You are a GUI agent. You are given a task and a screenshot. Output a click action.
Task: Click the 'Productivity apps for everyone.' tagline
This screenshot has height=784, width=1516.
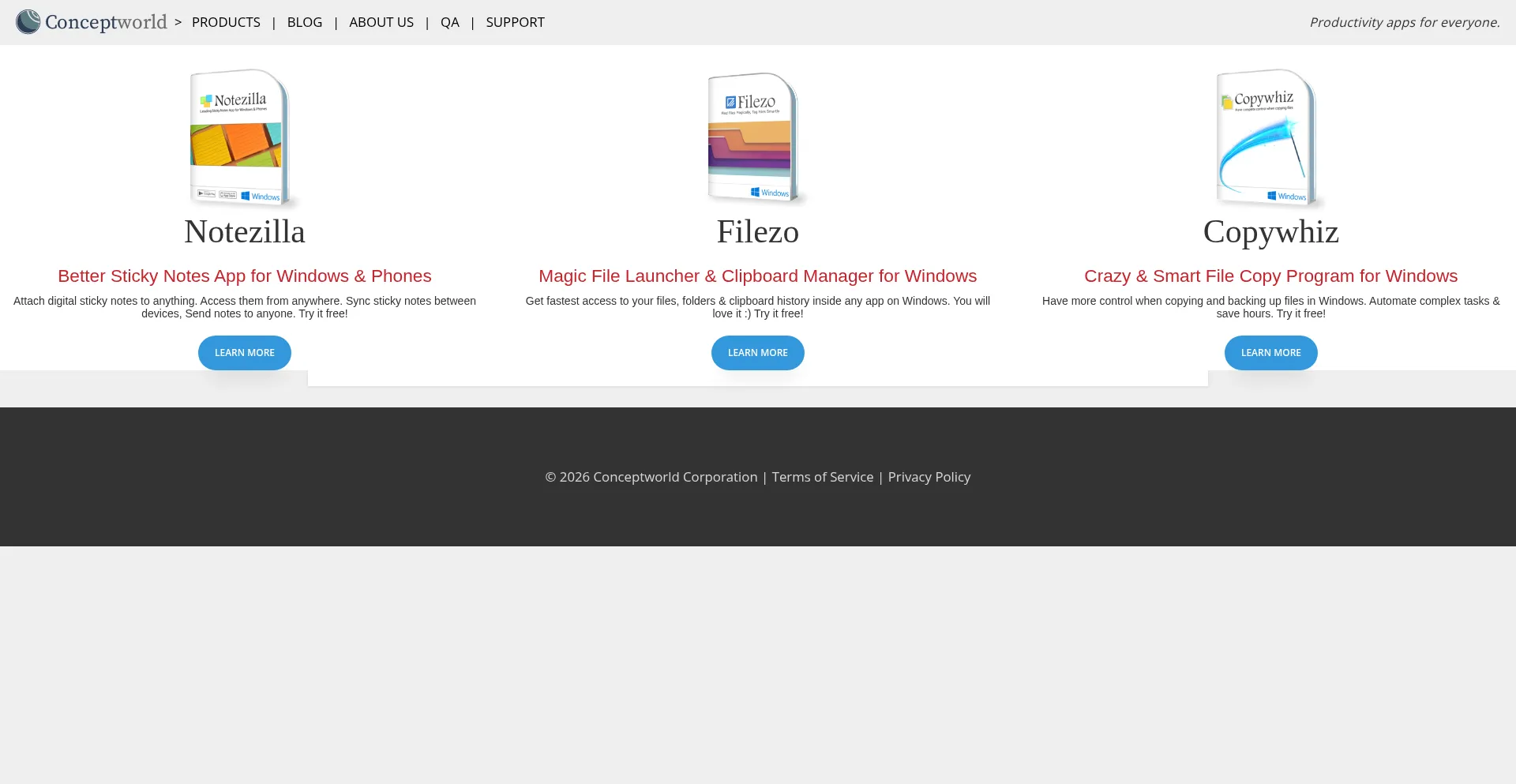click(1405, 22)
